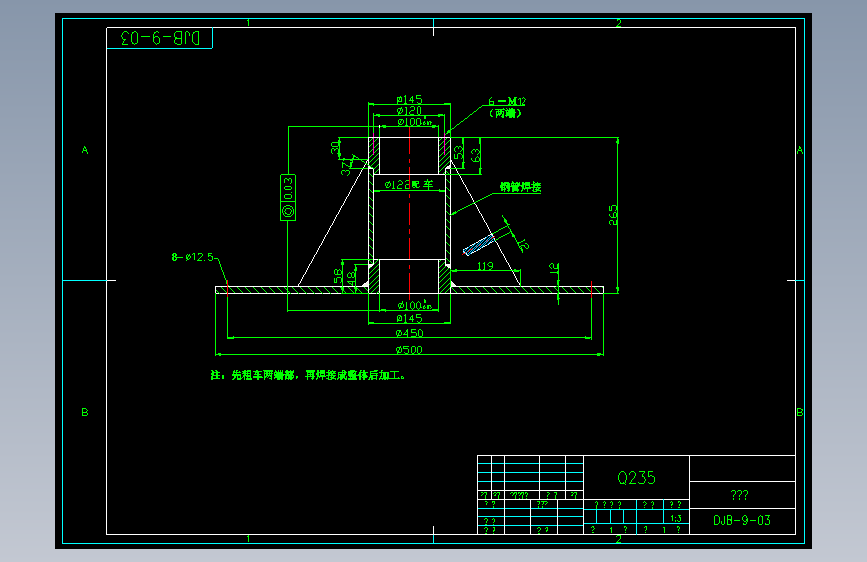Select the ø500 flange diameter dimension
The image size is (867, 562).
point(409,350)
